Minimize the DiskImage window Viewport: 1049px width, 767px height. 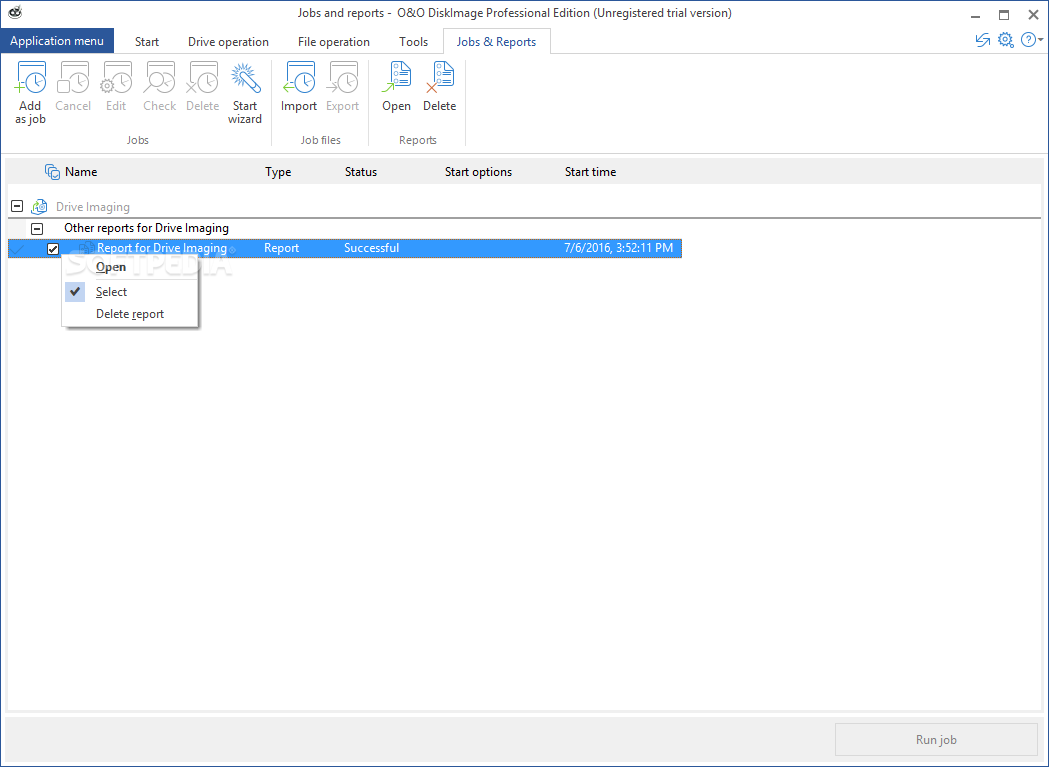pos(975,15)
